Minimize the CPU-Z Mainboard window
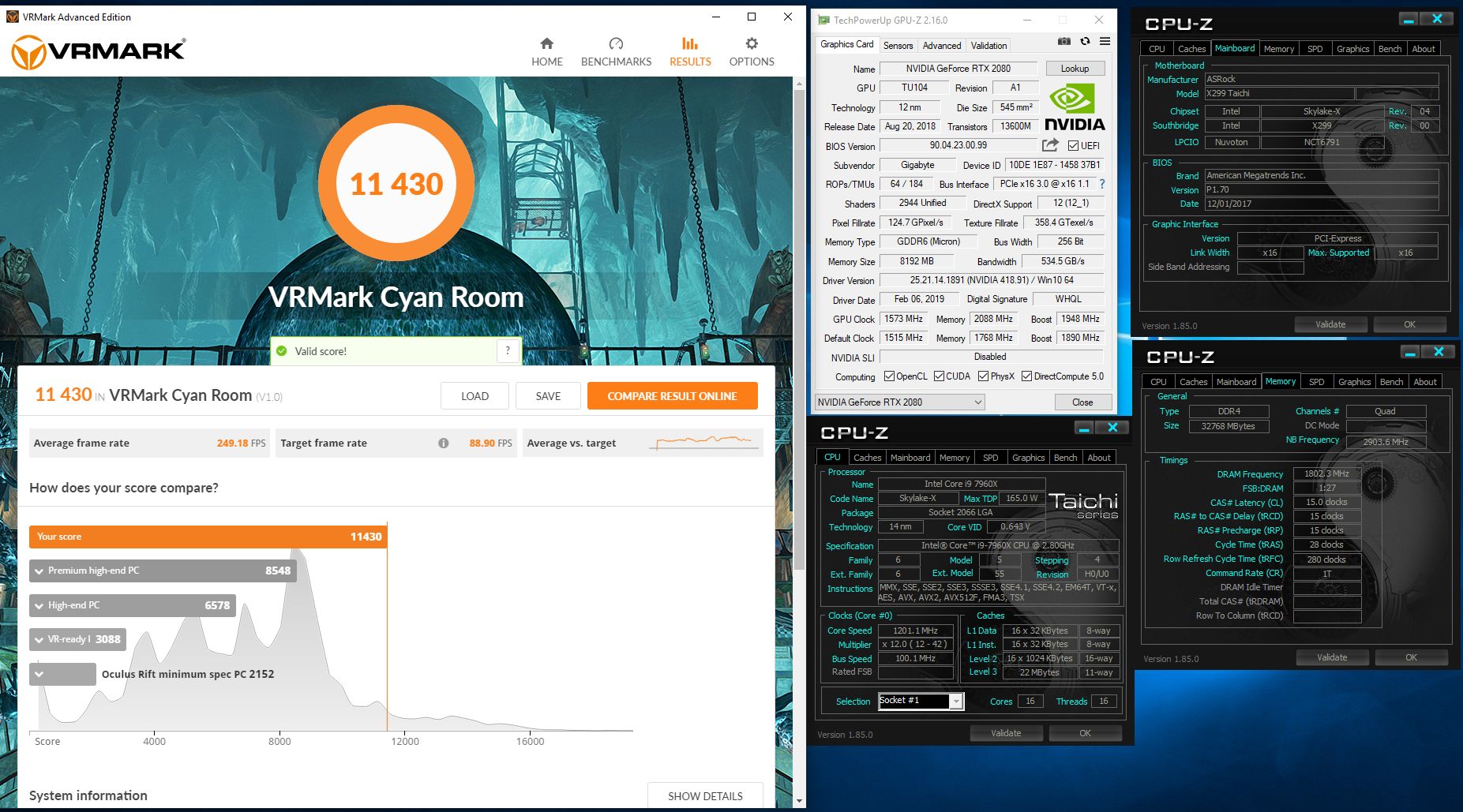The width and height of the screenshot is (1463, 812). point(1409,19)
